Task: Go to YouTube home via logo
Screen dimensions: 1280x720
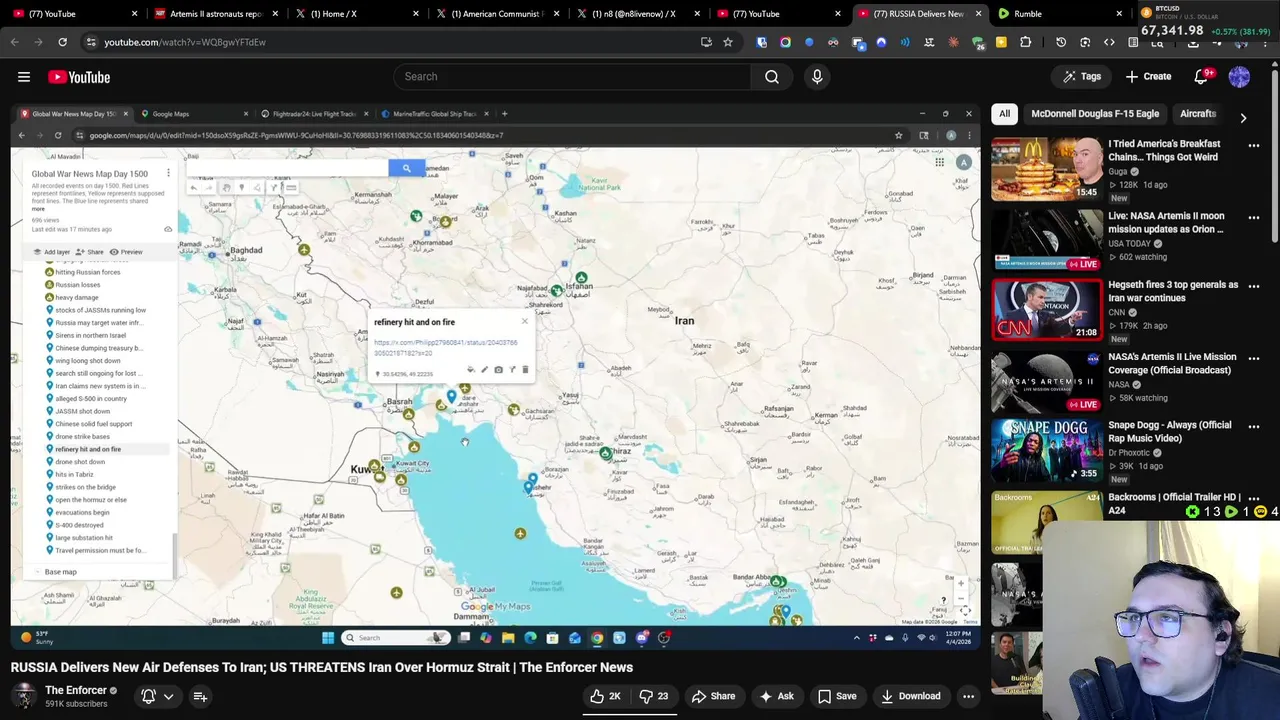Action: coord(80,77)
